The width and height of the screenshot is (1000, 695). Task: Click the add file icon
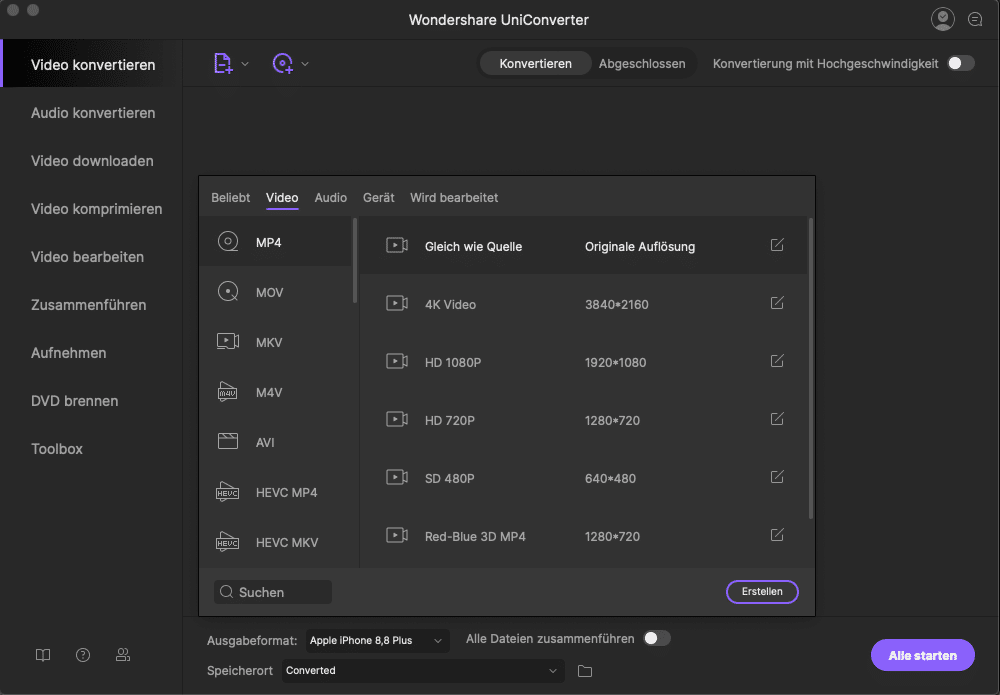point(223,63)
